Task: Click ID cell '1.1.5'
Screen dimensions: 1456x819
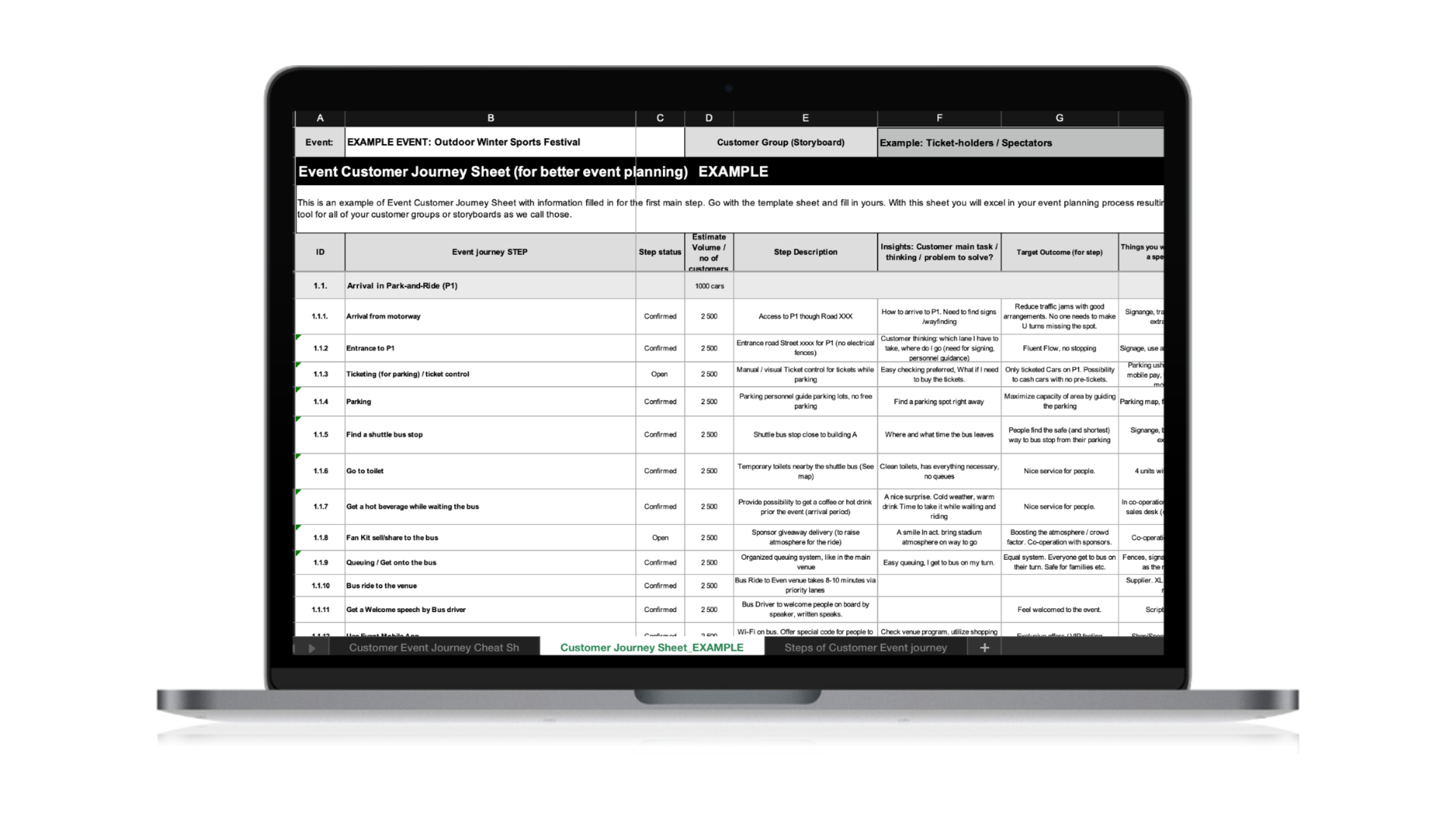Action: pos(320,435)
